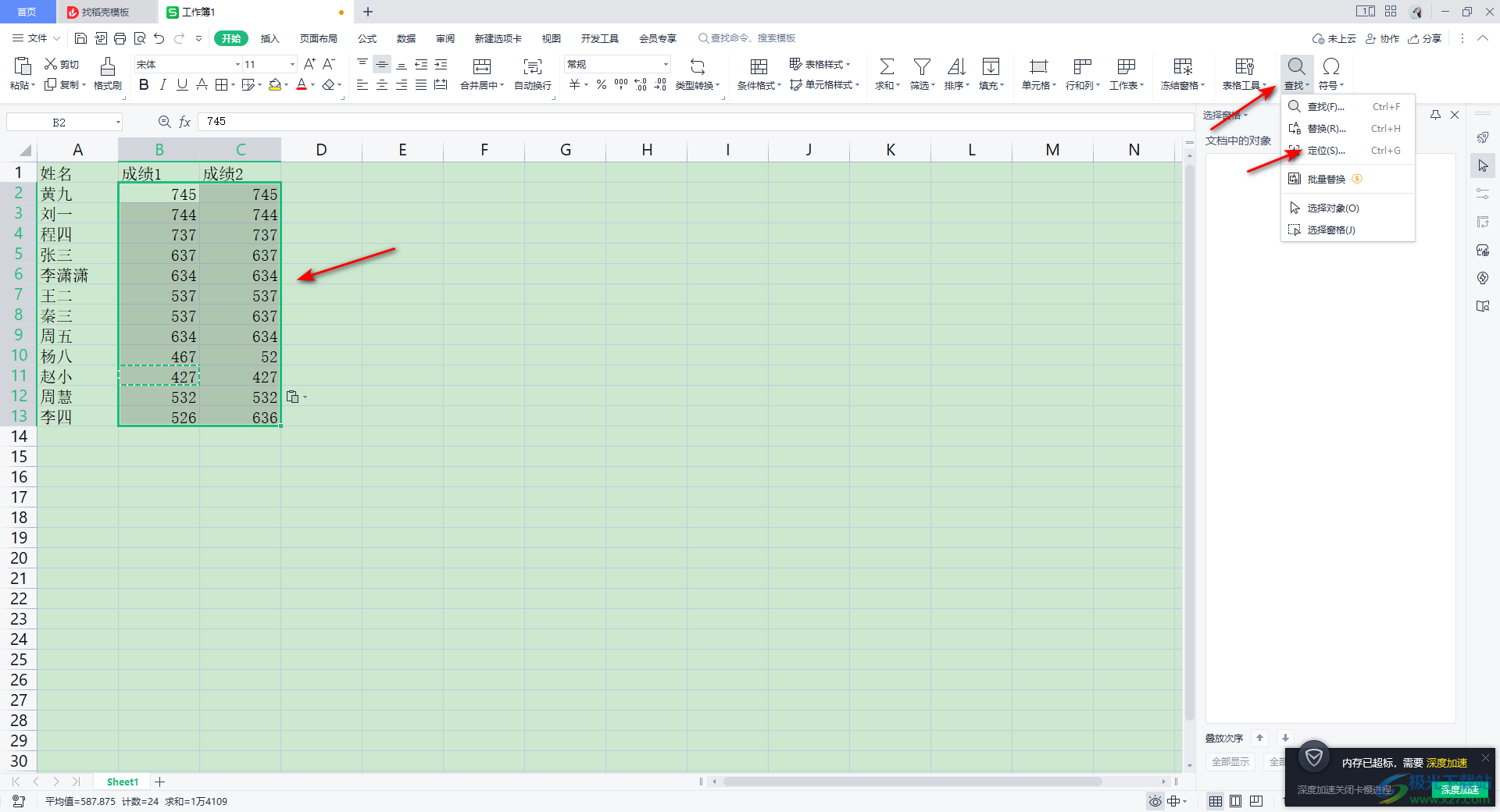This screenshot has width=1500, height=812.
Task: Open the Sort (排序) tool
Action: 956,73
